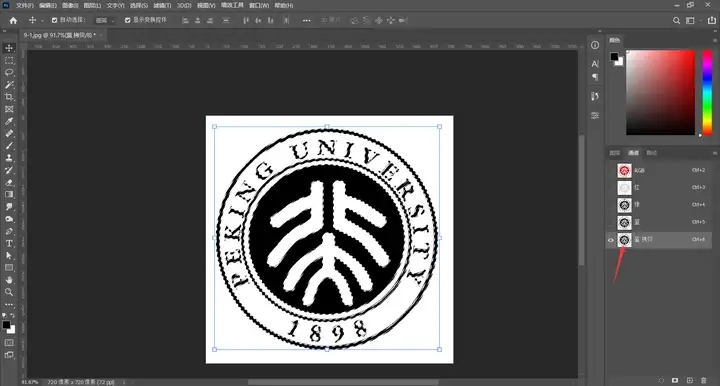Viewport: 720px width, 386px height.
Task: Select the Hand tool
Action: coord(9,280)
